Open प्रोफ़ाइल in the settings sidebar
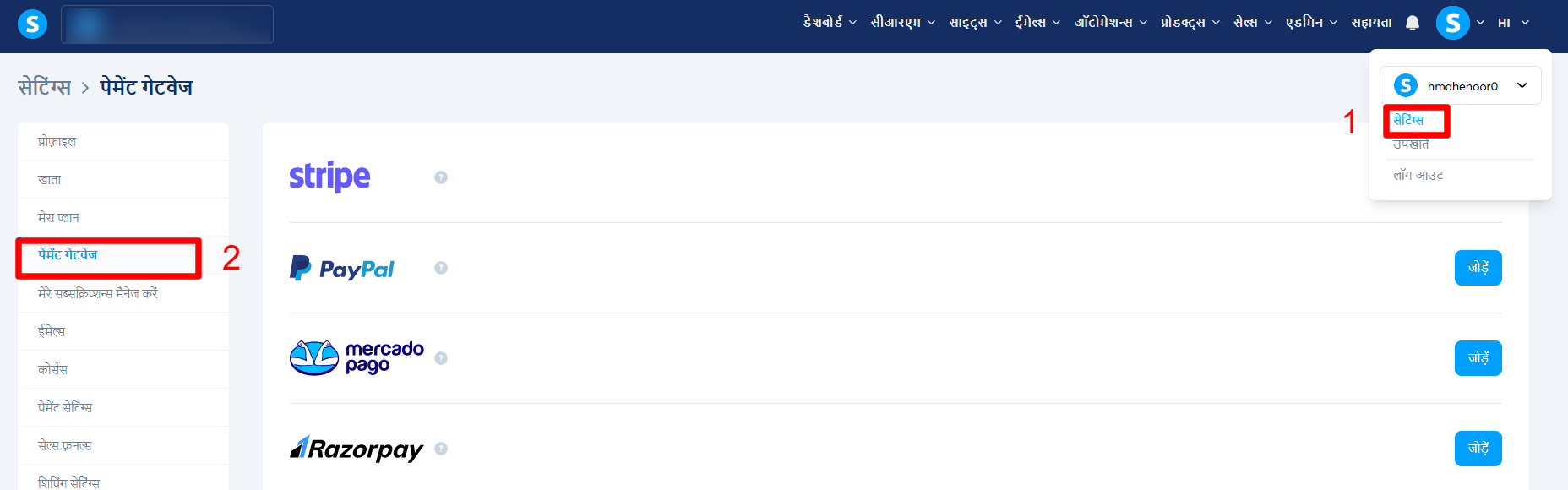The width and height of the screenshot is (1568, 490). coord(123,141)
